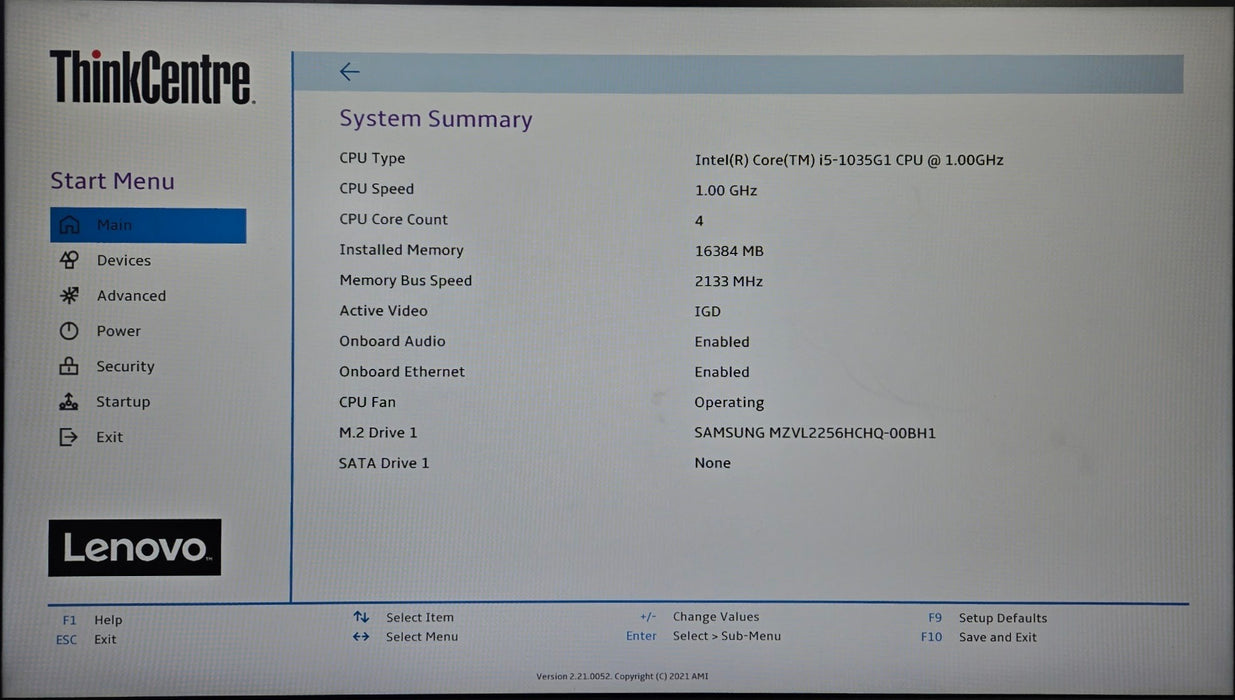This screenshot has height=700, width=1235.
Task: Click the IGD value
Action: click(x=707, y=312)
